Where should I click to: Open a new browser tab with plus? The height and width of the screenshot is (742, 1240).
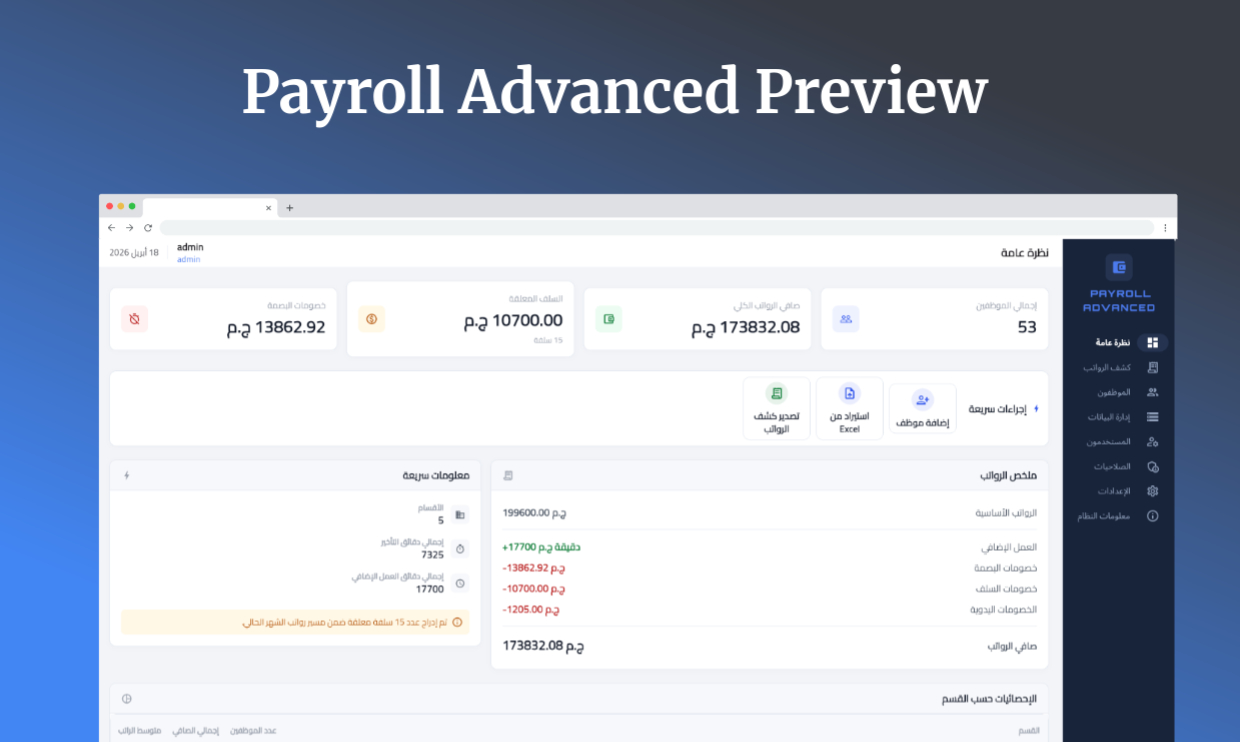point(290,208)
